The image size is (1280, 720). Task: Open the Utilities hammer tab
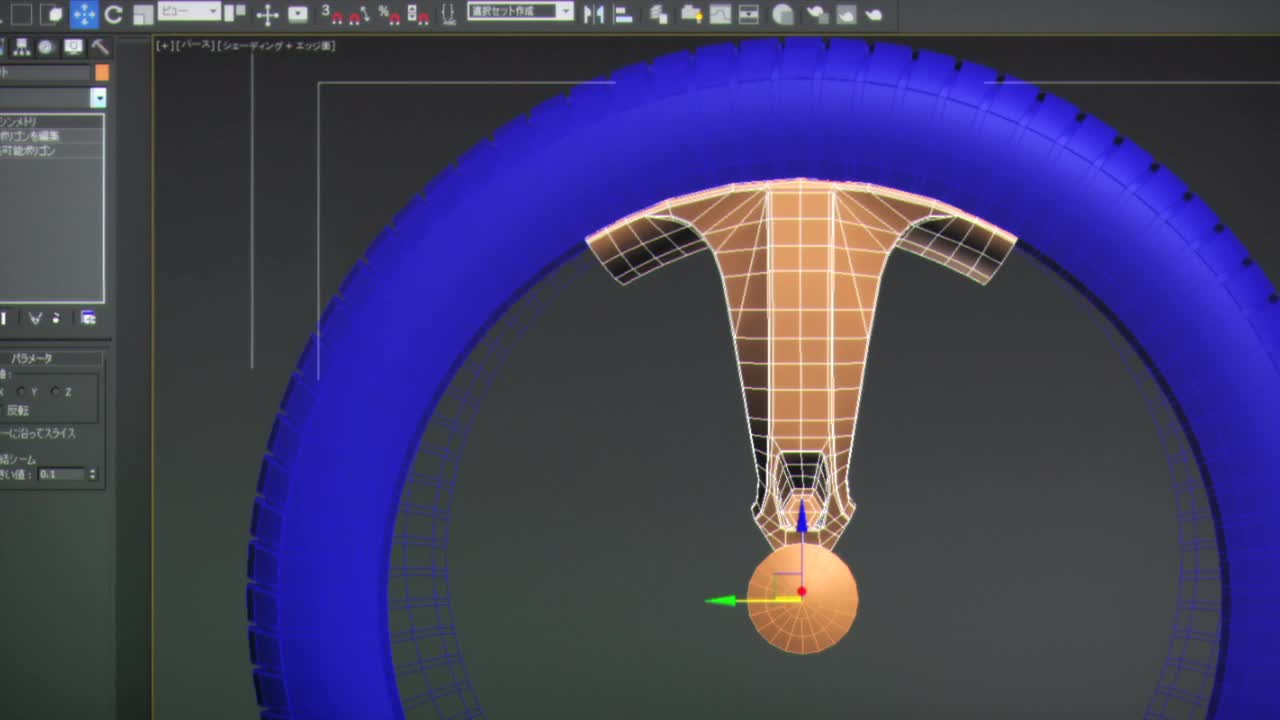(100, 47)
